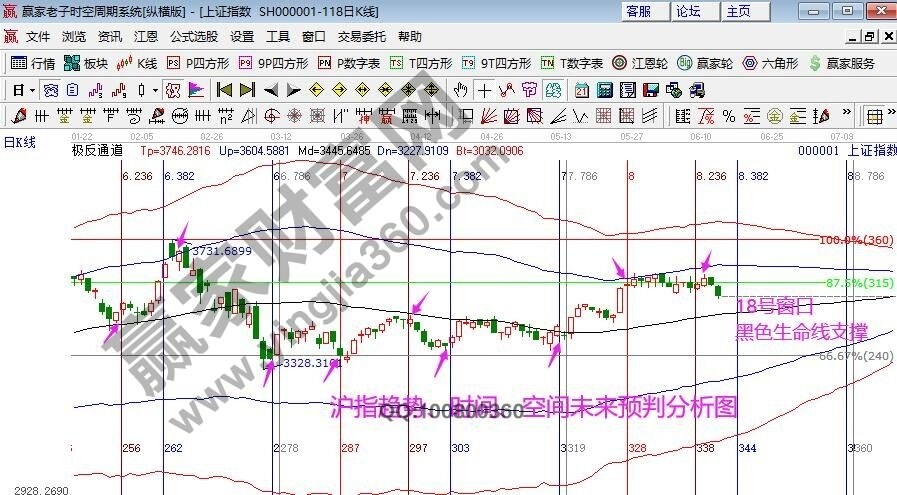Click the gold 金 circle icon

(x=775, y=116)
